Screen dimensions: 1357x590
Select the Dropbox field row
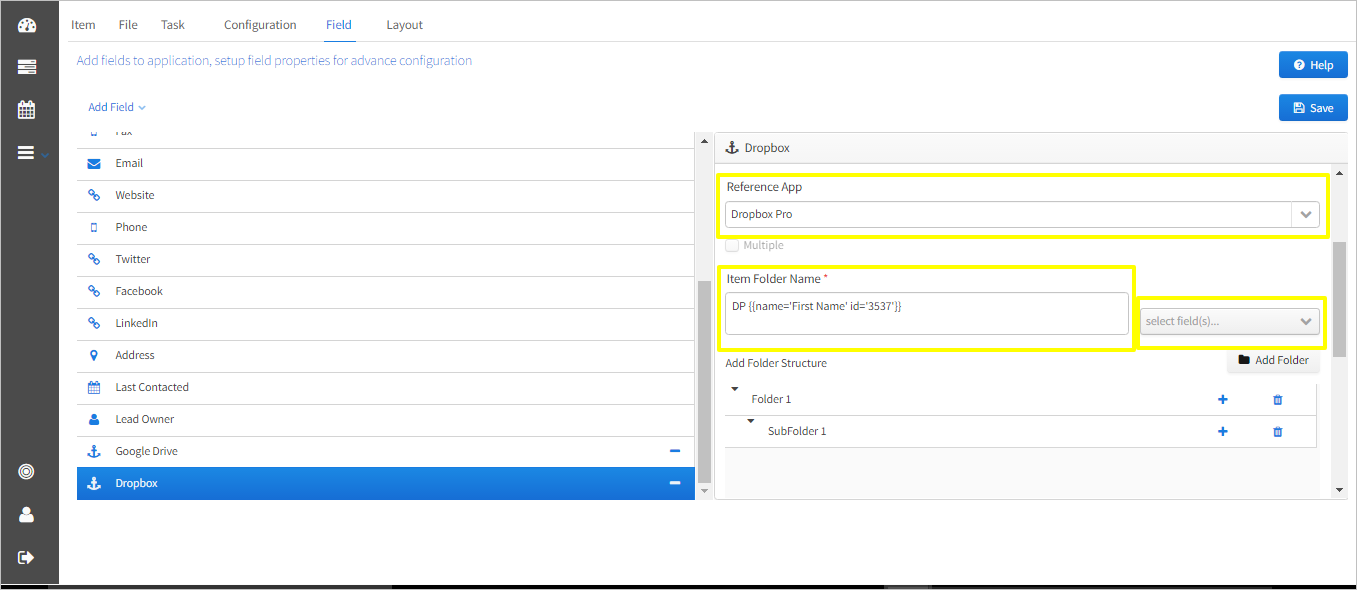386,483
